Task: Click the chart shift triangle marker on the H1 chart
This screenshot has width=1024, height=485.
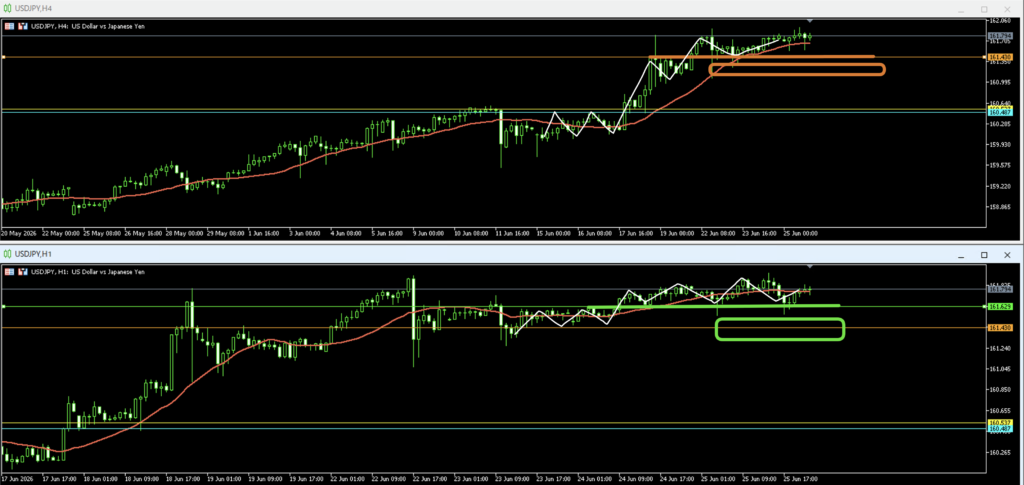Action: [x=810, y=266]
